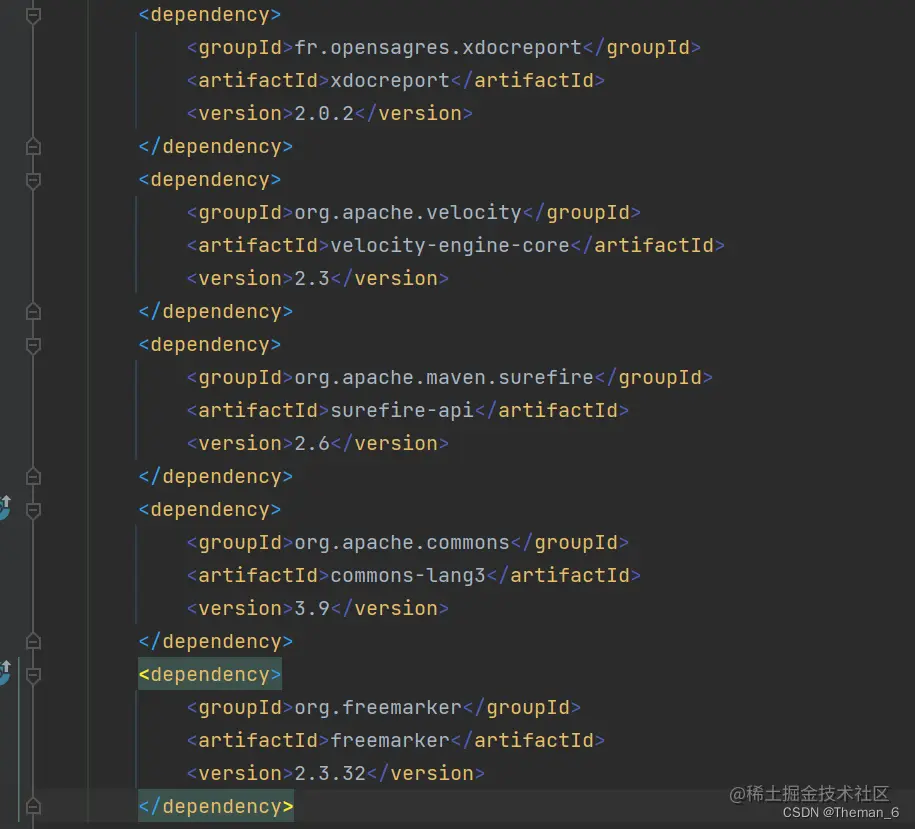Click opening dependency tag above org.apache.velocity groupId
915x829 pixels.
coord(209,179)
